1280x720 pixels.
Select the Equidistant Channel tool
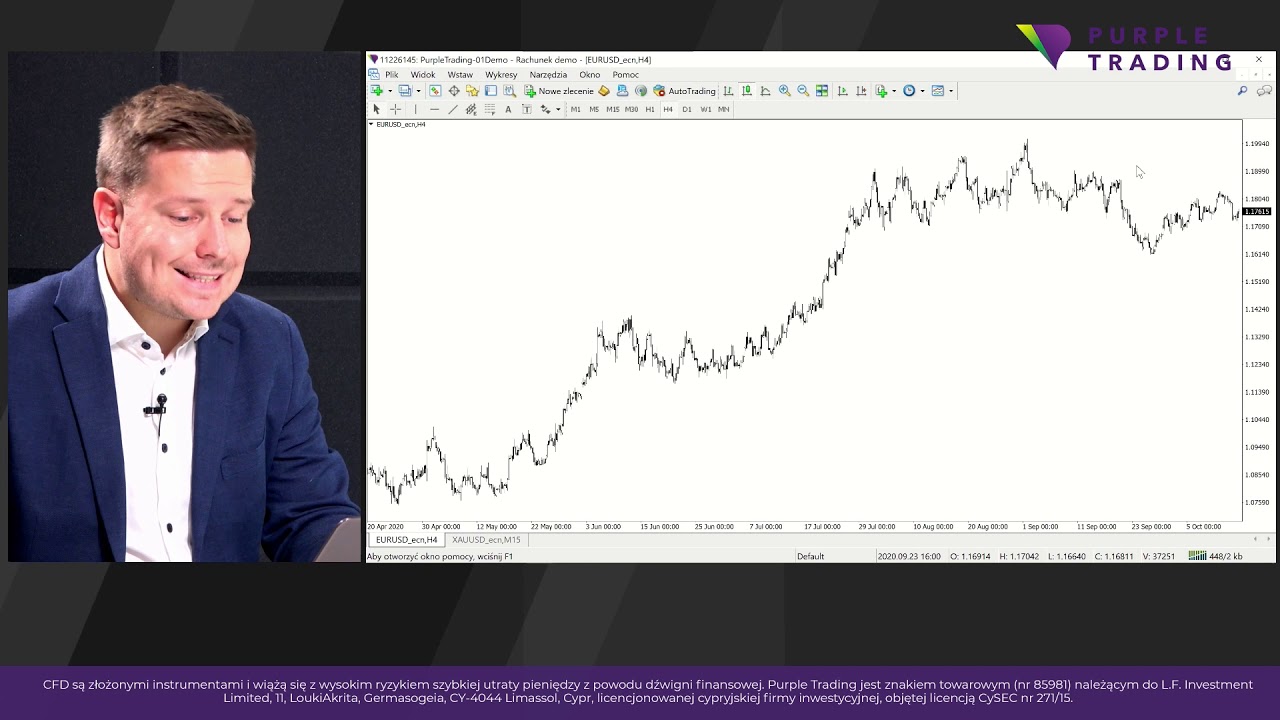(471, 109)
